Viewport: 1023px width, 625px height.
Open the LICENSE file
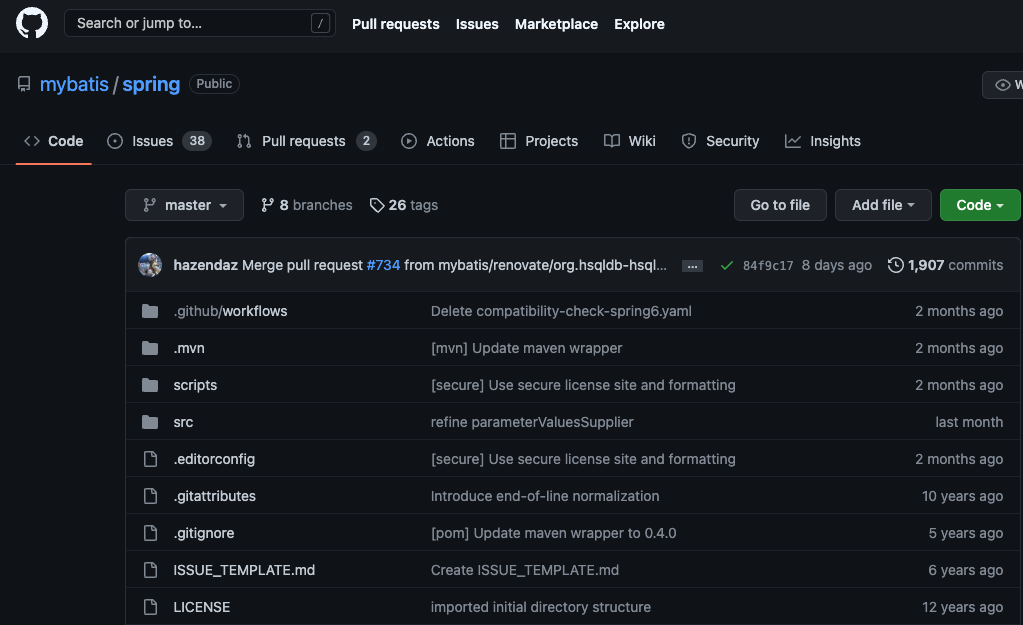point(202,607)
